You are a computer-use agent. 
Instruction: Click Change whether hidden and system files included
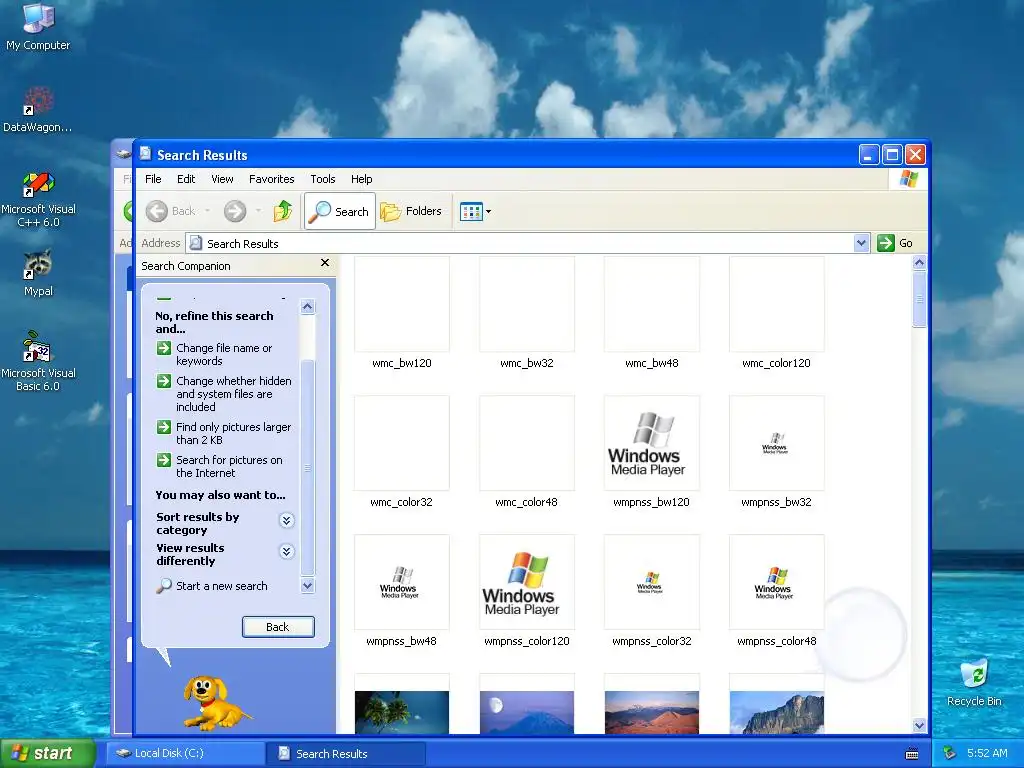coord(225,394)
